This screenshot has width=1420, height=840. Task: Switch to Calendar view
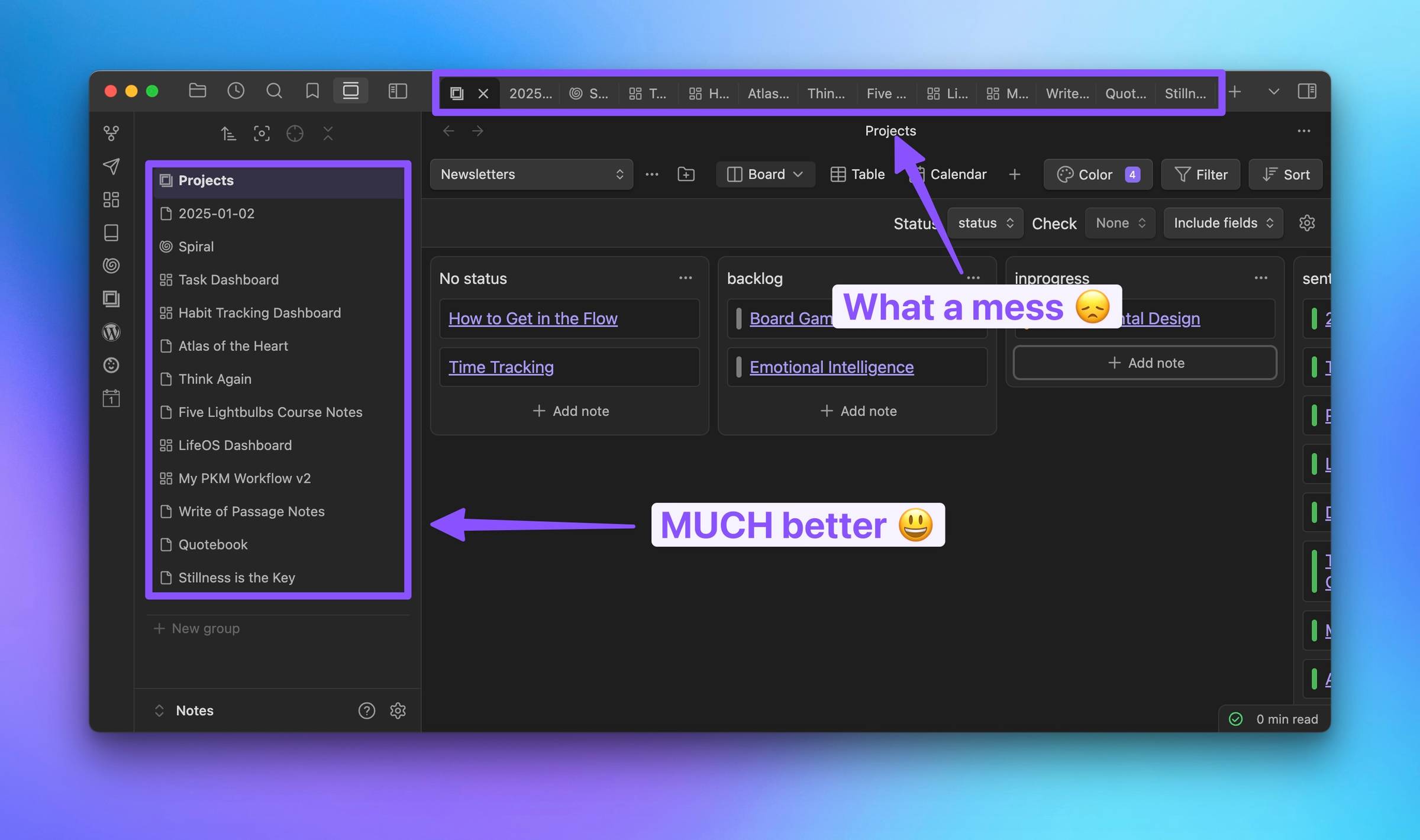950,175
